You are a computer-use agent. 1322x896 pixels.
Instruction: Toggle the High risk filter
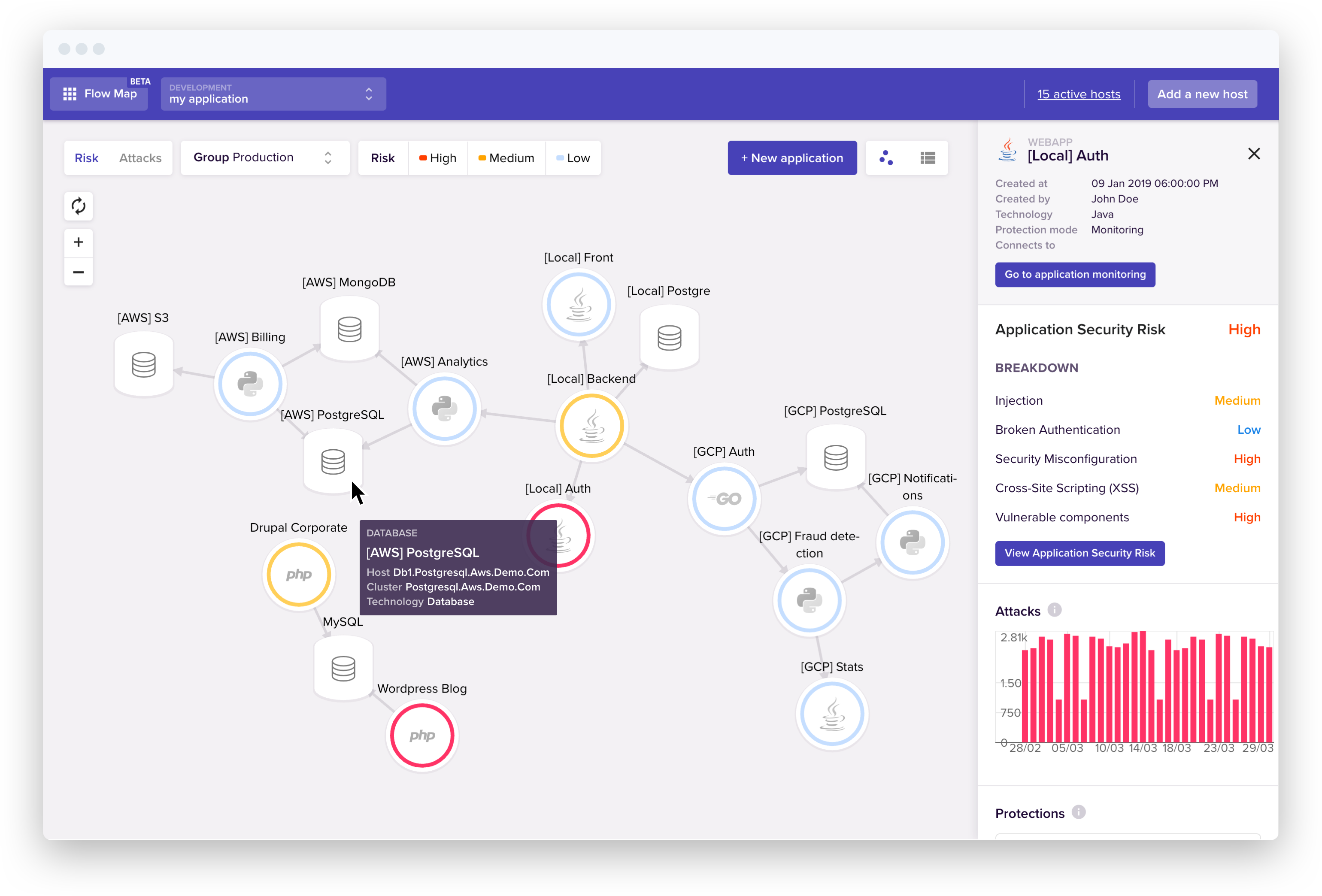(x=437, y=158)
